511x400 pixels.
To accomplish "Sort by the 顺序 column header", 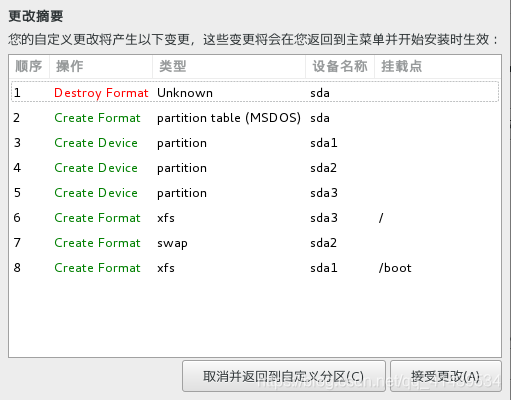I will click(29, 66).
